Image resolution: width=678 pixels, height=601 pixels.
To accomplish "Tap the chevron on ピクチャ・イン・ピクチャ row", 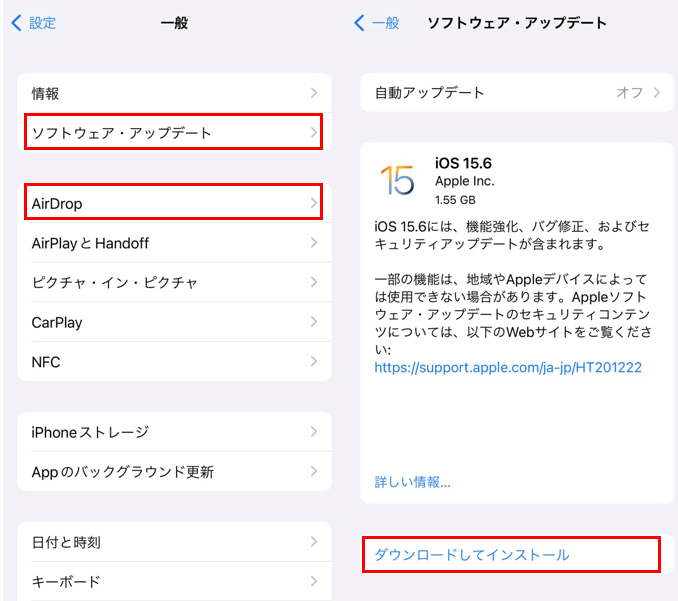I will coord(314,282).
